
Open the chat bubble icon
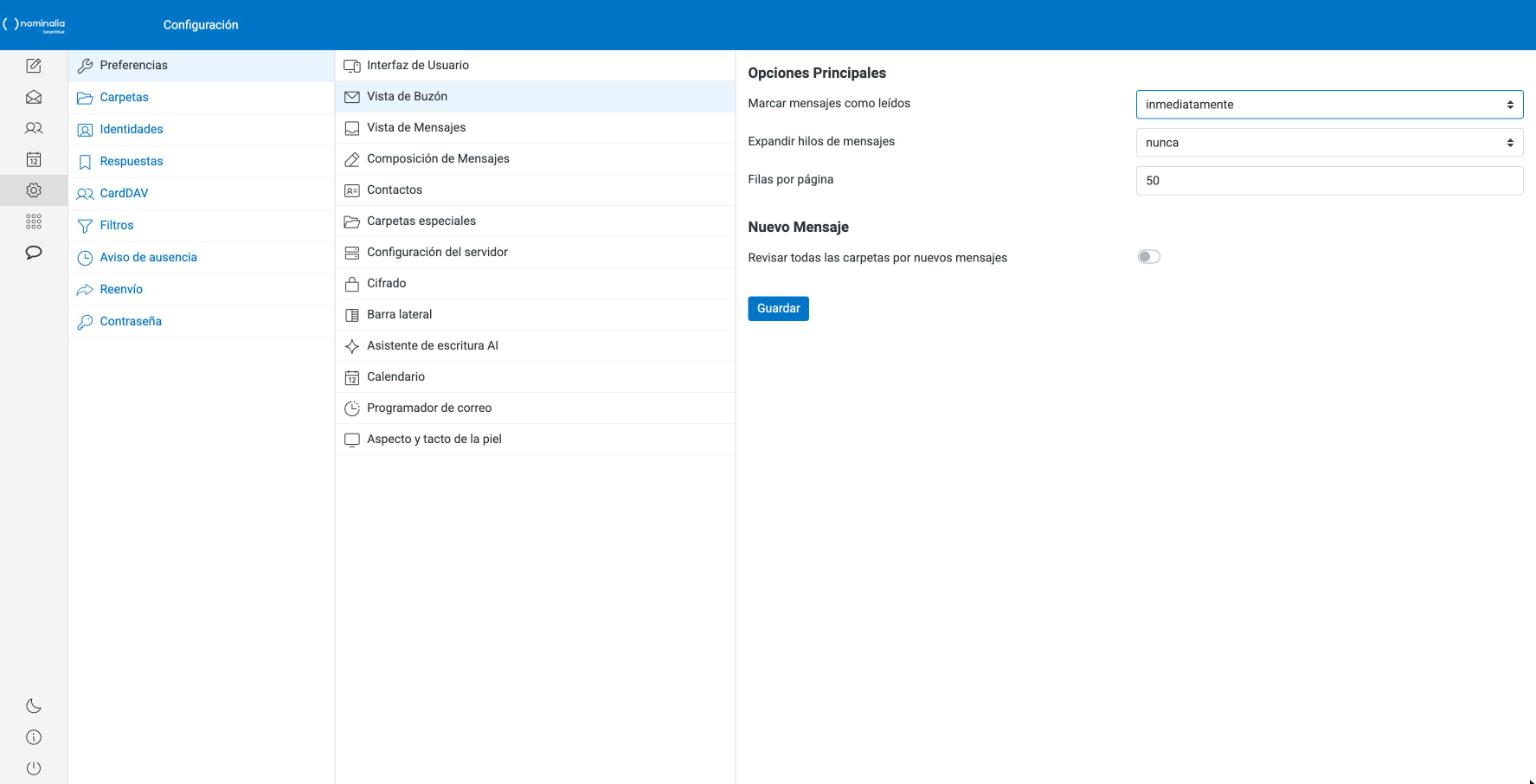click(x=33, y=252)
